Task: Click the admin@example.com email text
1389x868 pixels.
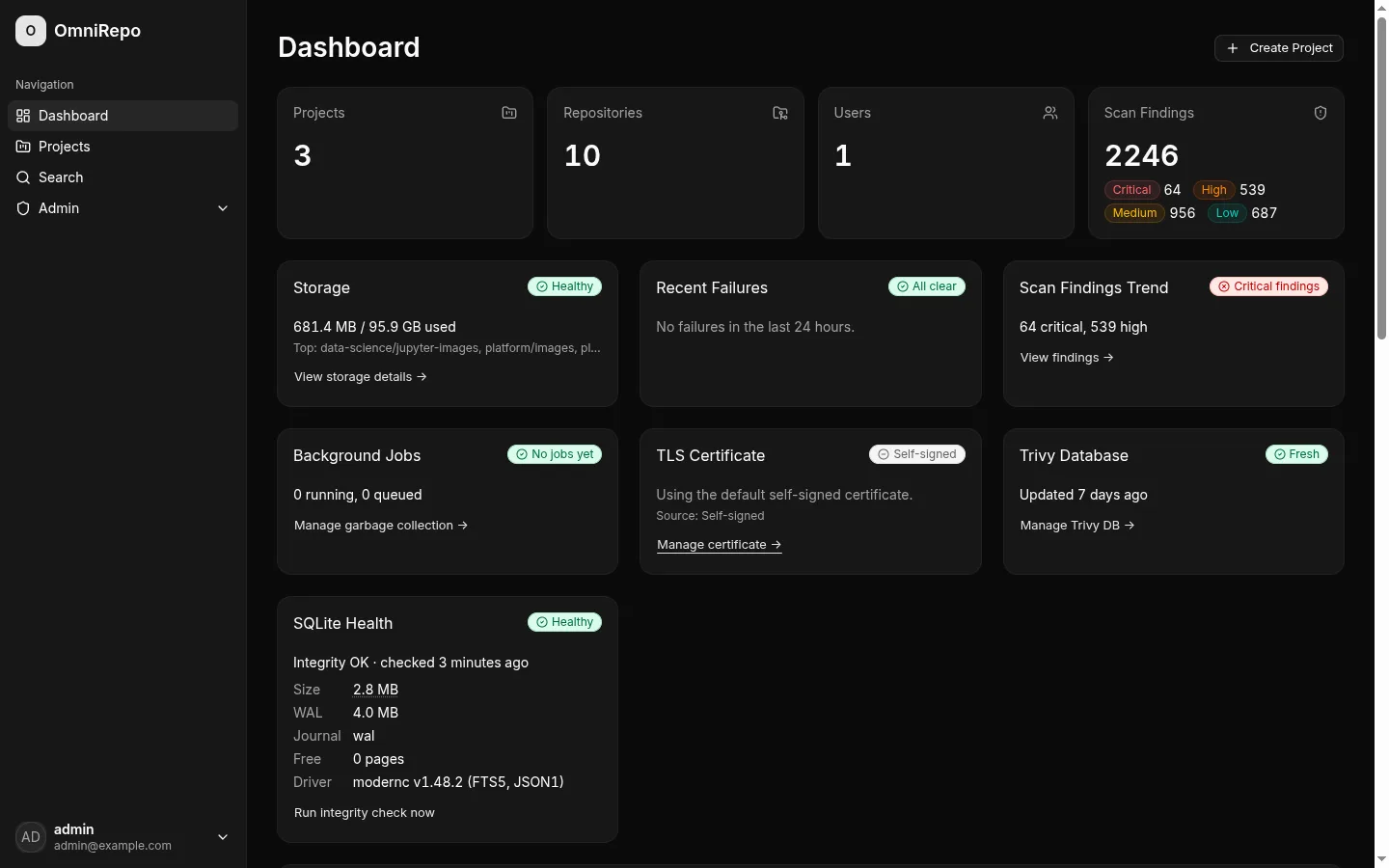Action: pyautogui.click(x=113, y=846)
